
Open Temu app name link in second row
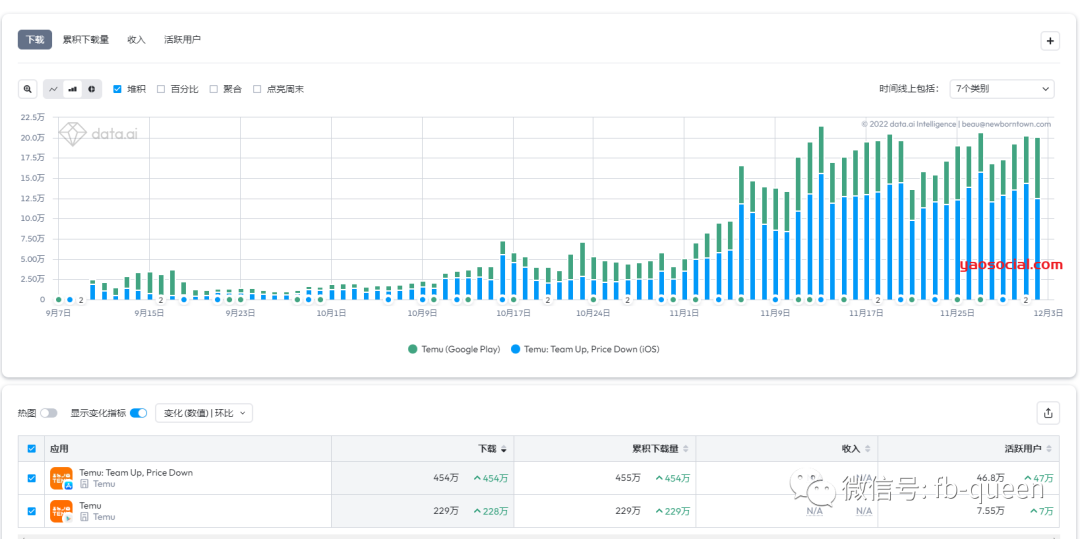(90, 506)
